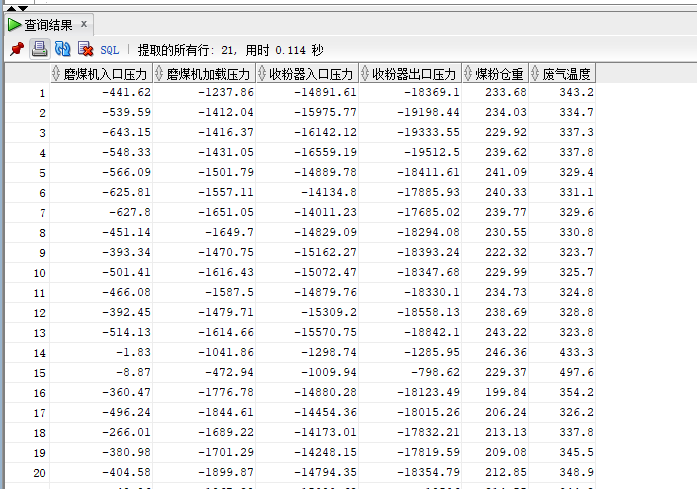Click the print icon in query result toolbar

click(x=40, y=49)
